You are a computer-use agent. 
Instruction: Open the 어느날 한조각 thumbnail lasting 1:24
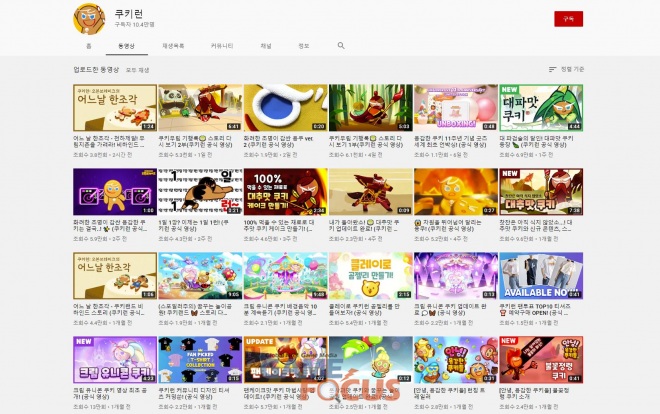(x=115, y=108)
